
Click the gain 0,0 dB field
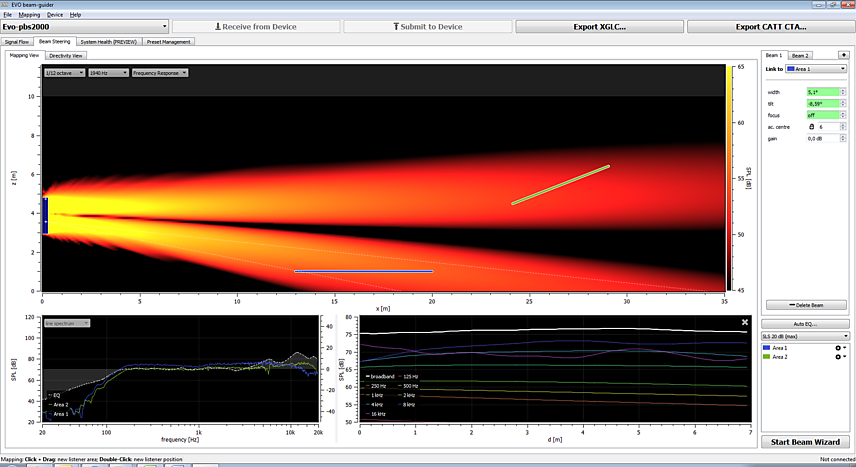[823, 139]
